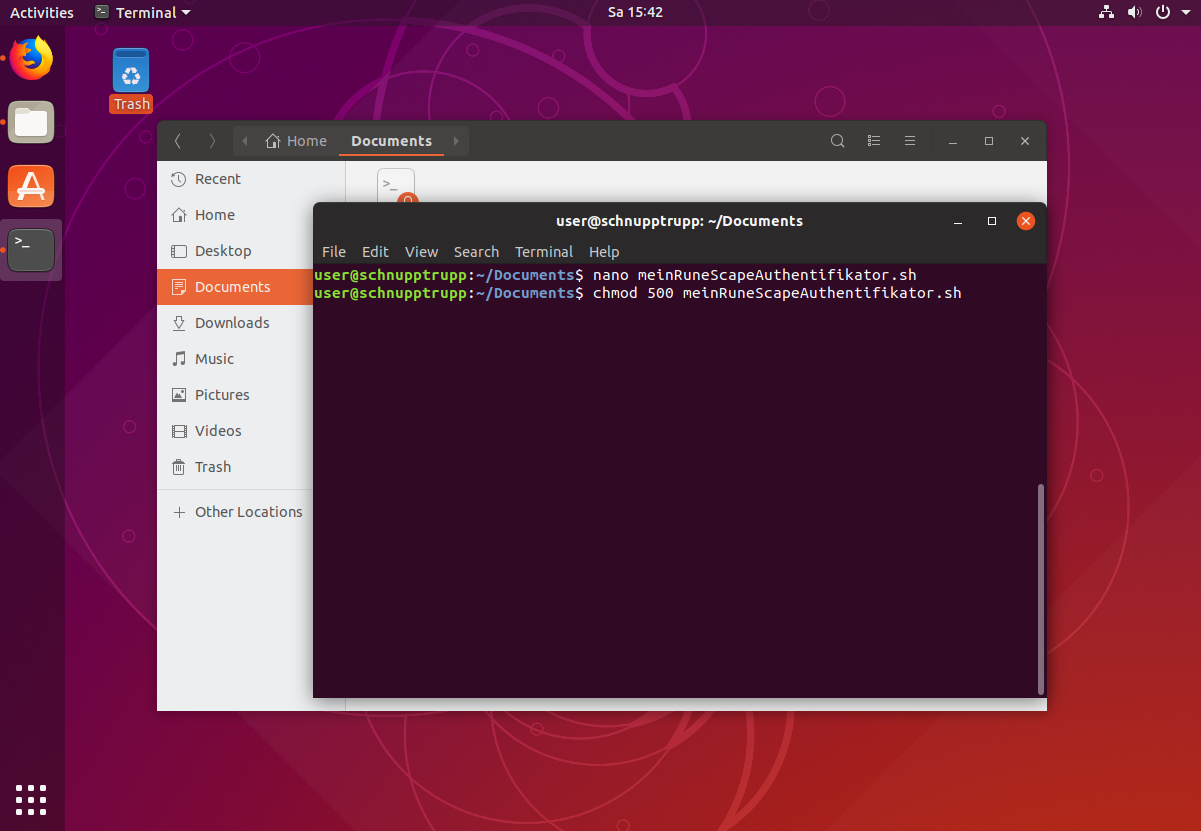Click the clock showing Sa 15:42
This screenshot has width=1201, height=831.
635,12
